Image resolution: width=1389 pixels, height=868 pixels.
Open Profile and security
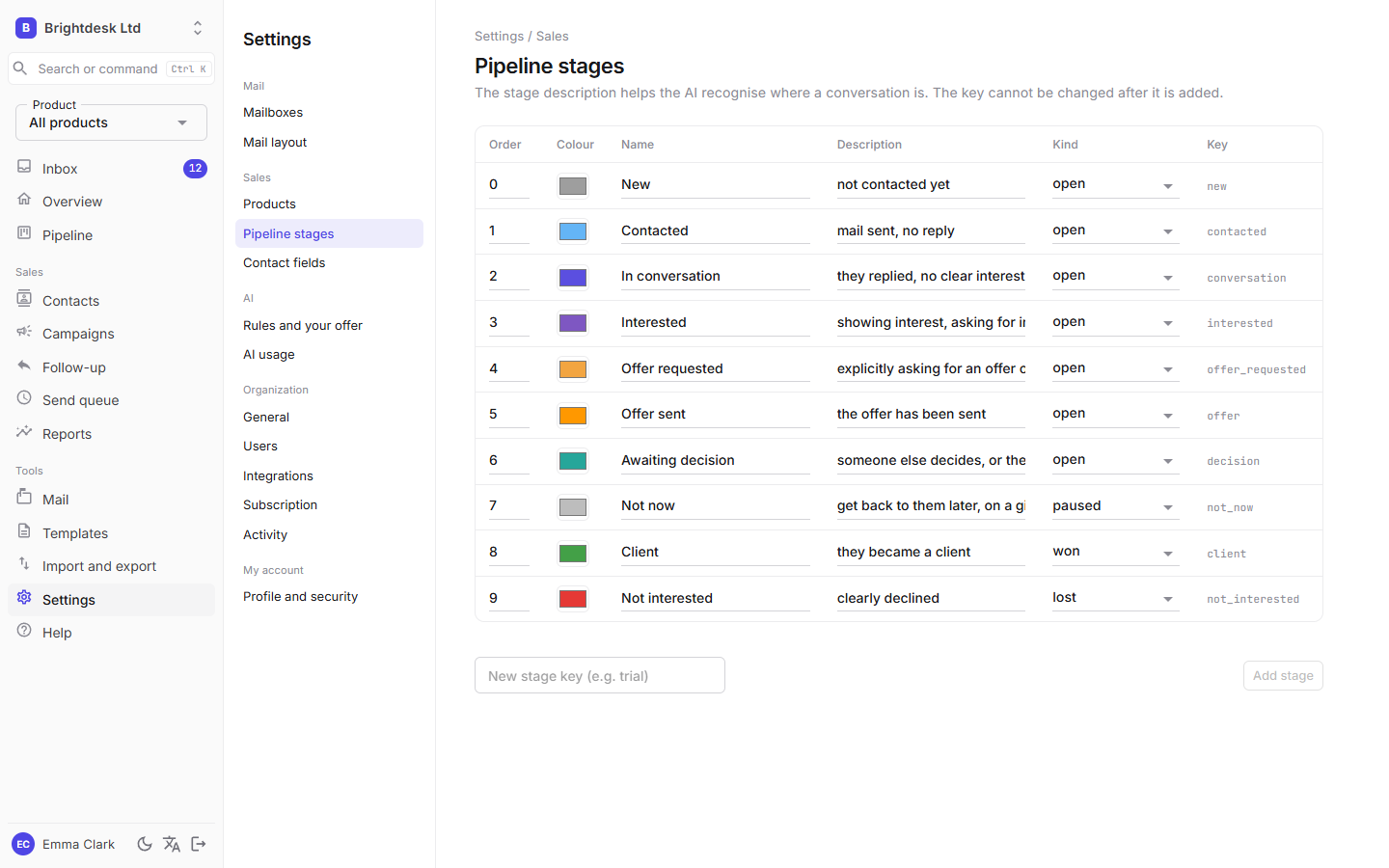(329, 596)
